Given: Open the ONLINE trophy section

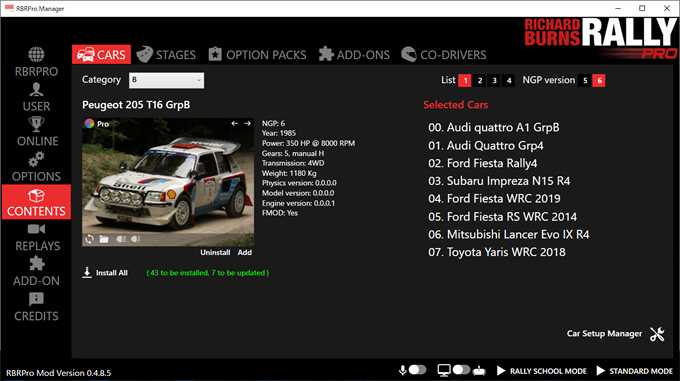Looking at the screenshot, I should 36,132.
